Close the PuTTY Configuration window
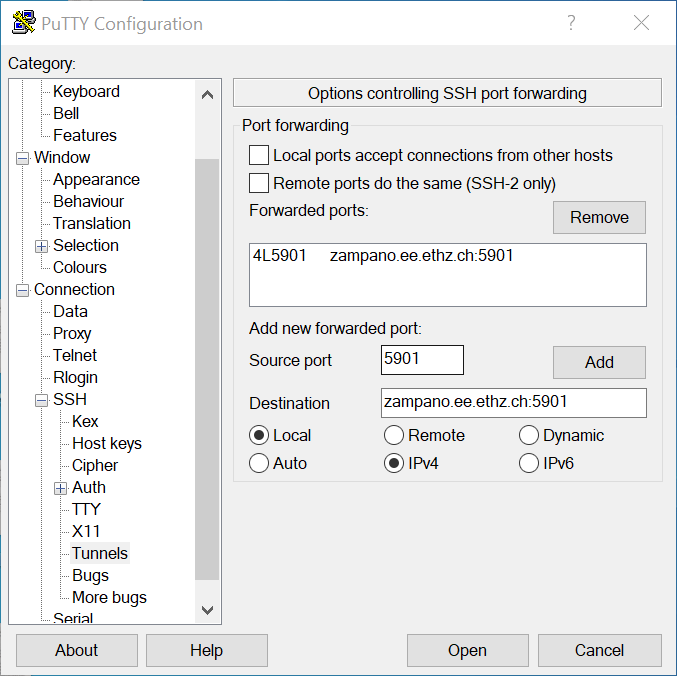 tap(641, 22)
